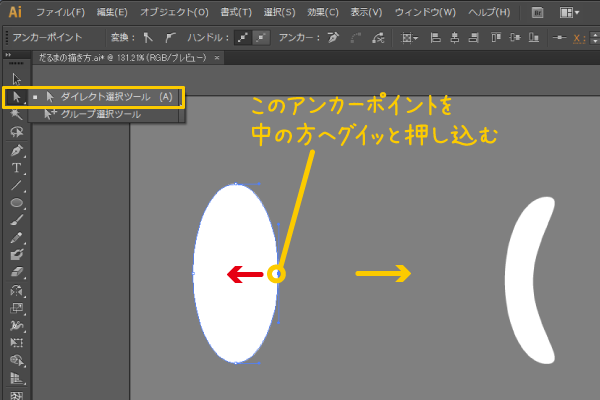Open the ファイル(F) menu
600x400 pixels.
coord(61,13)
